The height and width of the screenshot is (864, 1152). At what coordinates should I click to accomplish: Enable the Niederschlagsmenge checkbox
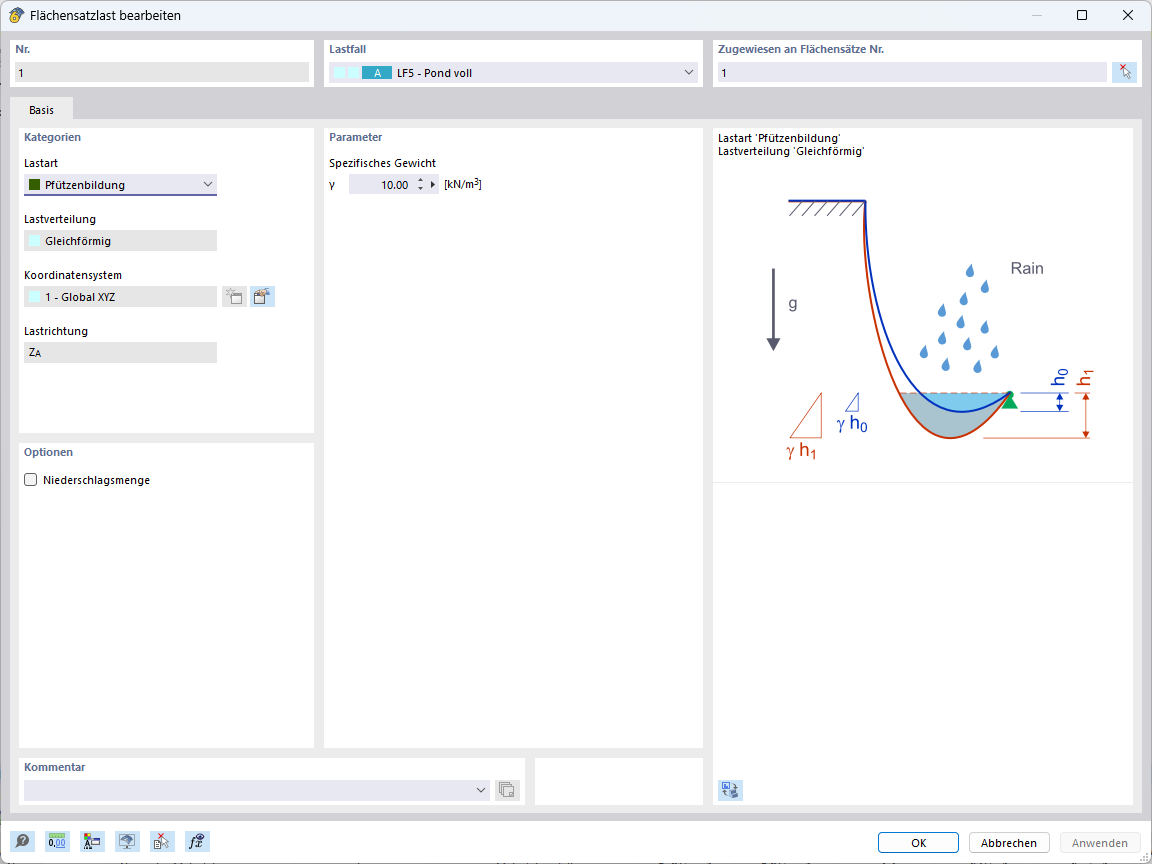pos(31,480)
